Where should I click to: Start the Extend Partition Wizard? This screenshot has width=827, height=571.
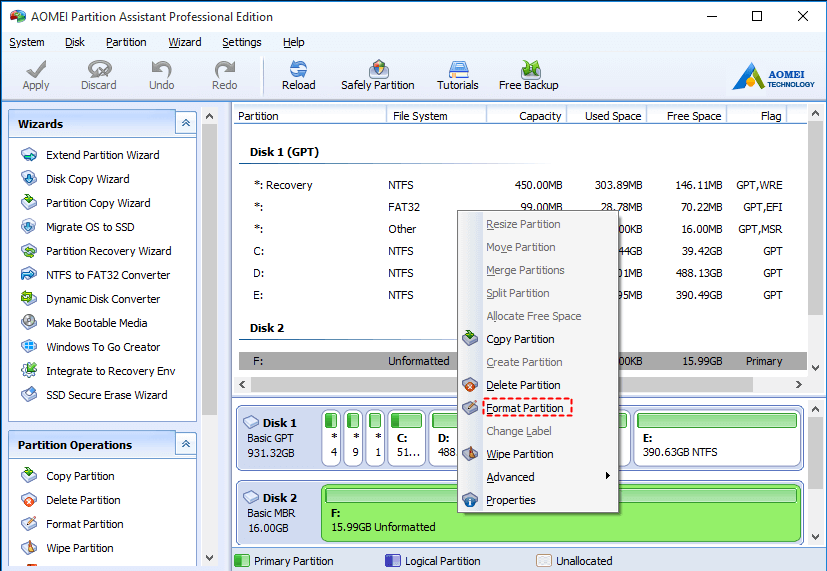[x=102, y=155]
